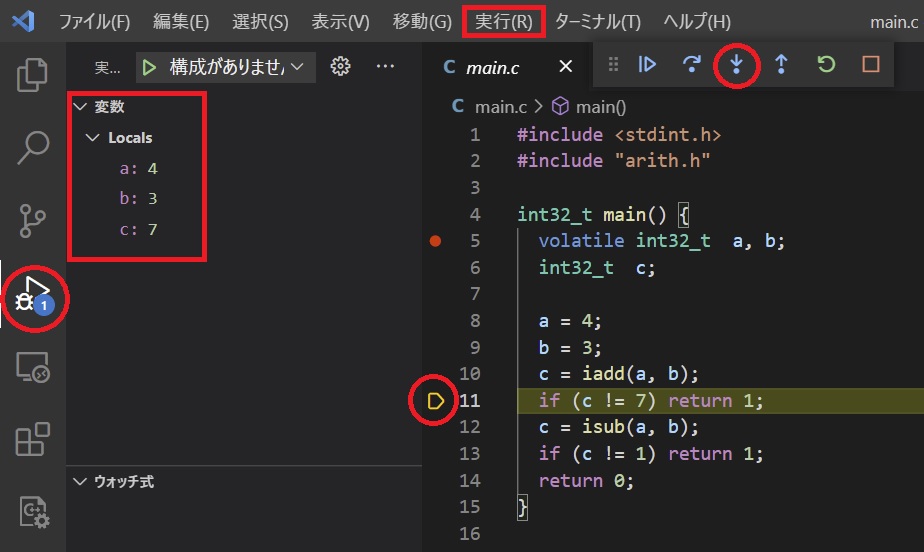Screen dimensions: 924x552
Task: Toggle the breakpoint on line 5
Action: tap(435, 240)
